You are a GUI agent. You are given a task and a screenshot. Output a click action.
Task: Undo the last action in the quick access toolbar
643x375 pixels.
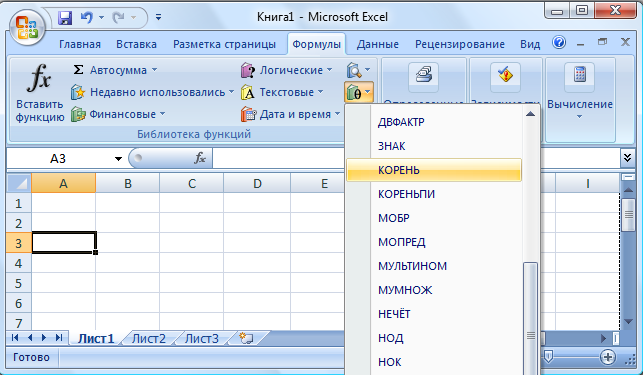87,18
